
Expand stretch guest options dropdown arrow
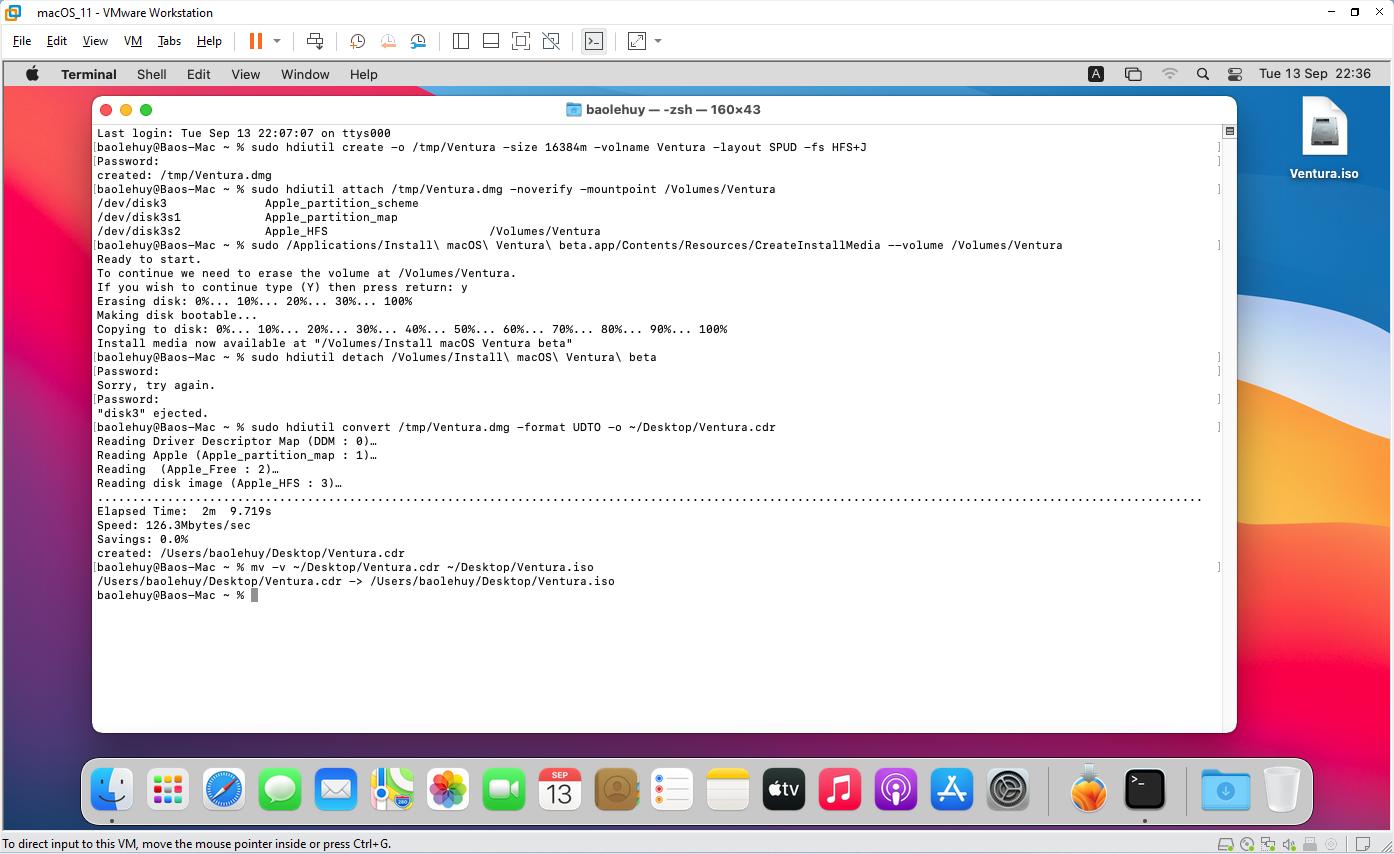(x=658, y=41)
